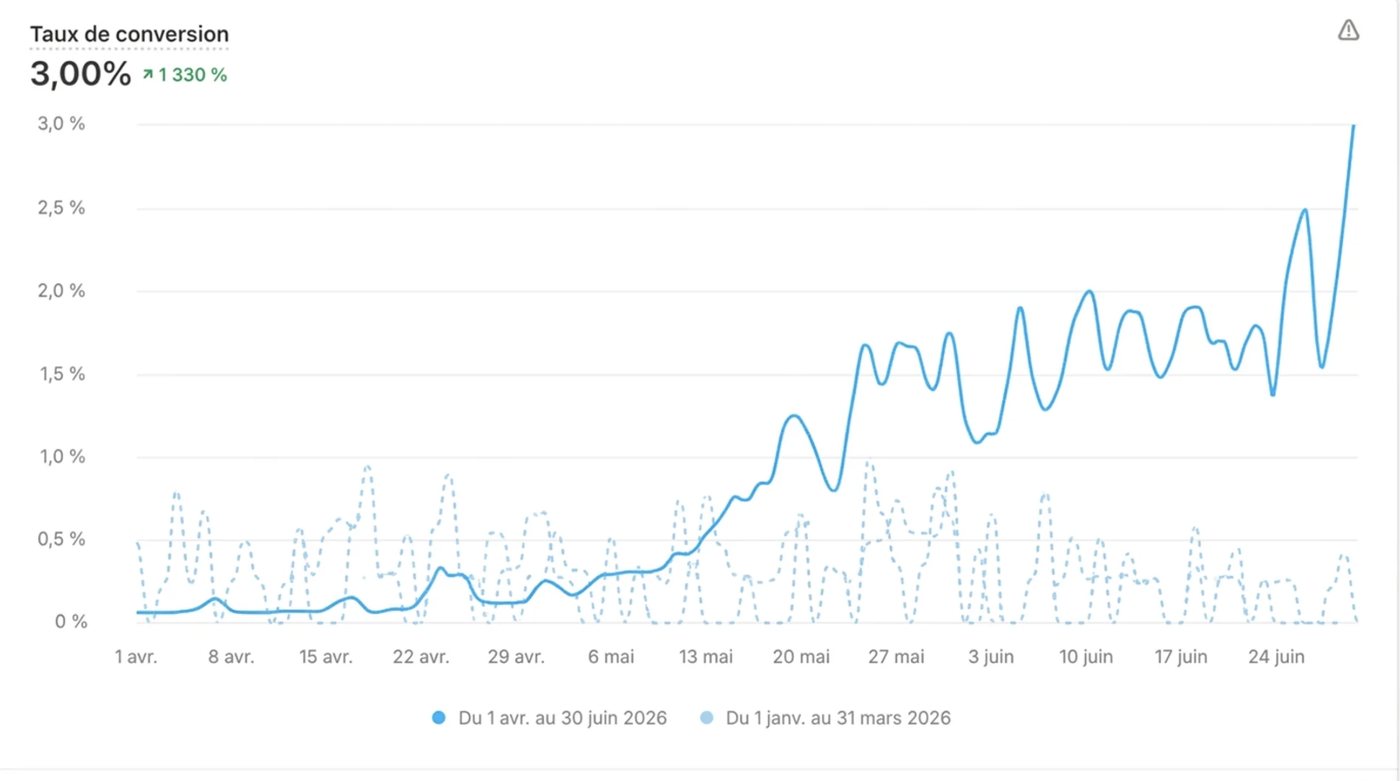This screenshot has height=781, width=1400.
Task: Toggle the Du 1 avr. au 30 juin 2026 series
Action: pyautogui.click(x=549, y=718)
